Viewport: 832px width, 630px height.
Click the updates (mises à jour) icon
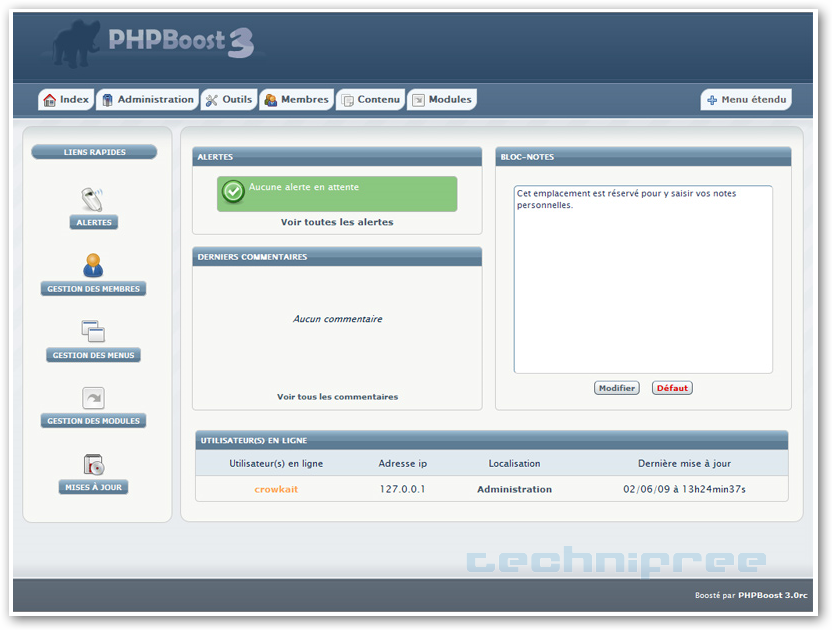coord(93,464)
